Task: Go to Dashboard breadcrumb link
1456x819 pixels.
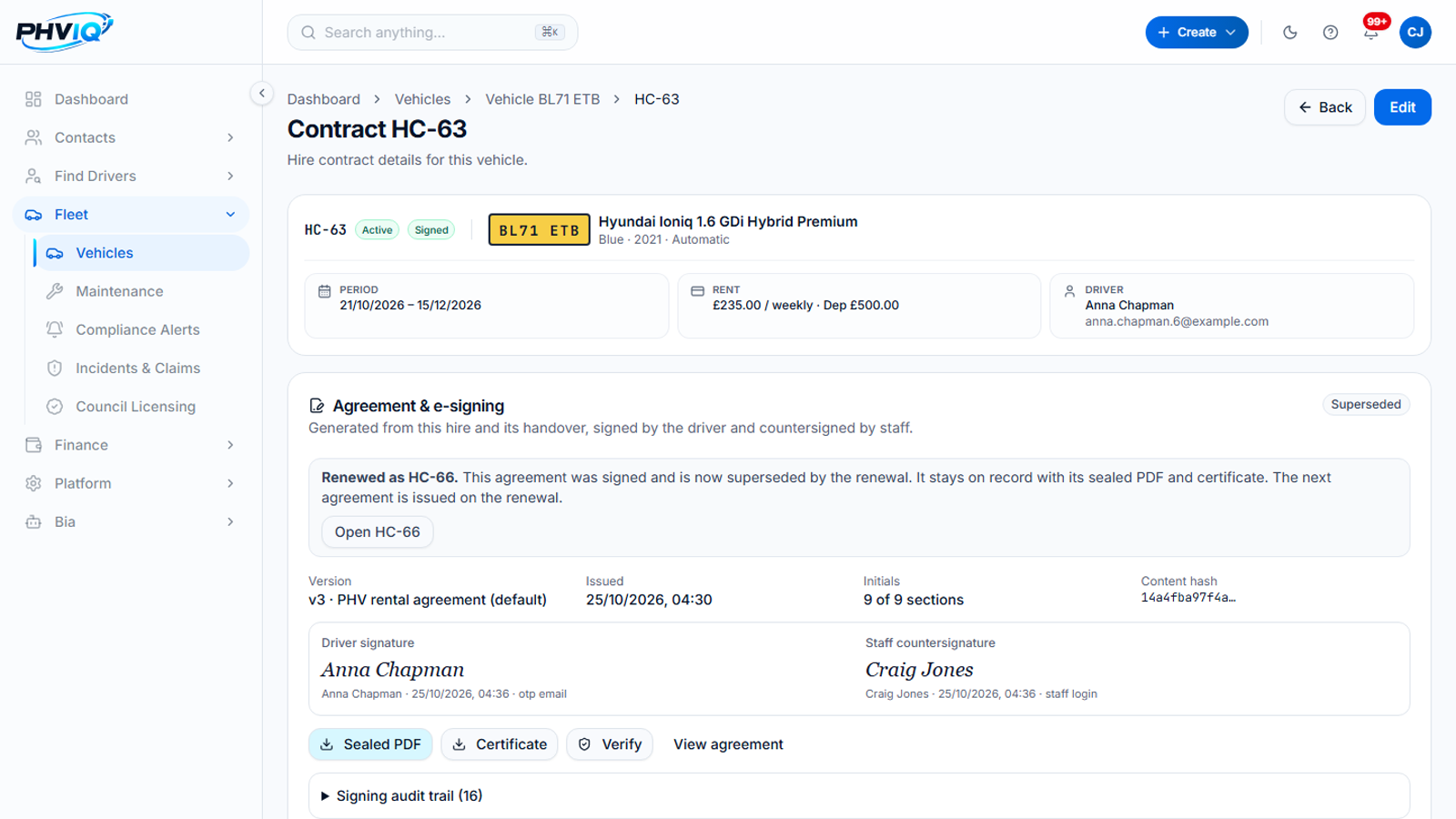Action: tap(324, 99)
